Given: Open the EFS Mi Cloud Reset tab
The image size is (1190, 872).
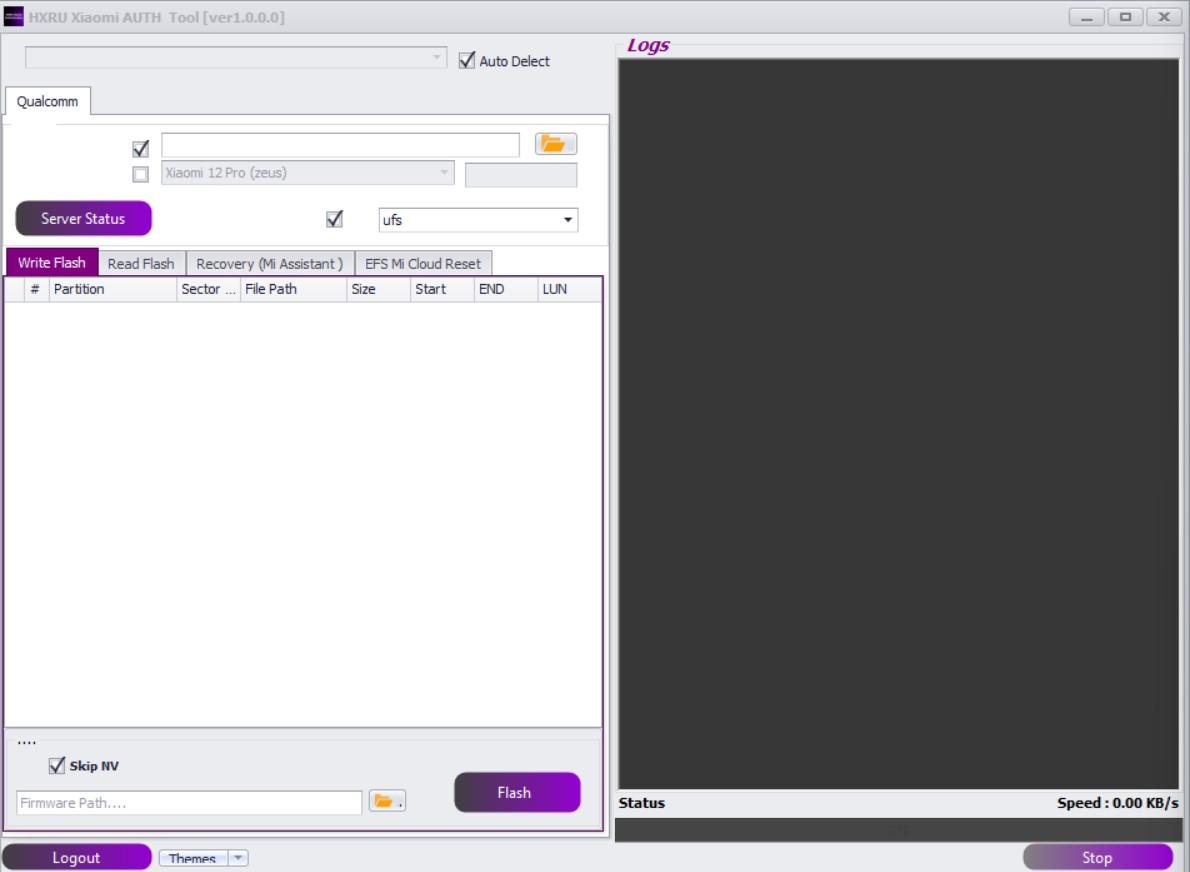Looking at the screenshot, I should point(423,263).
